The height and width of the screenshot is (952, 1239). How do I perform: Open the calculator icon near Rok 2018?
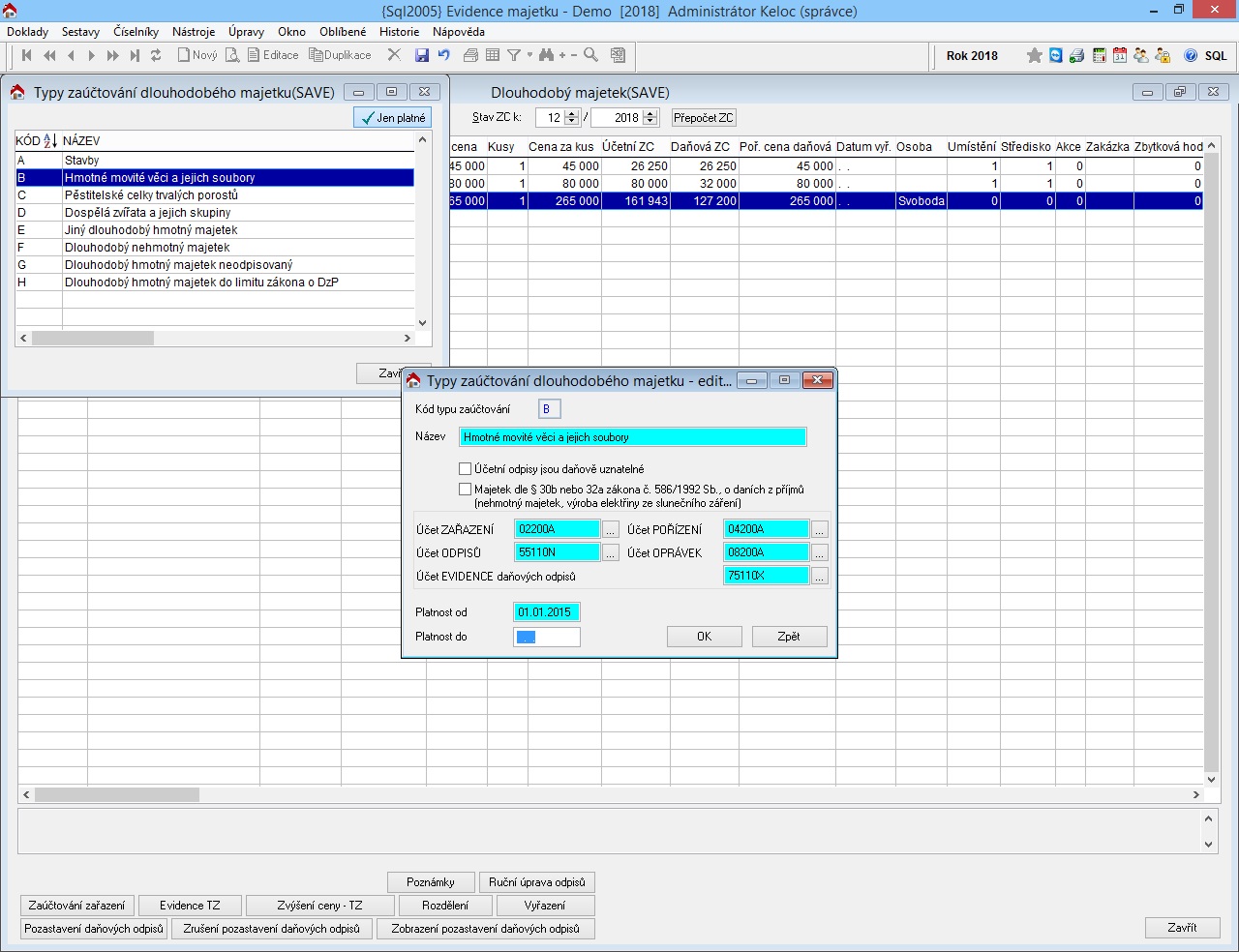tap(1100, 55)
